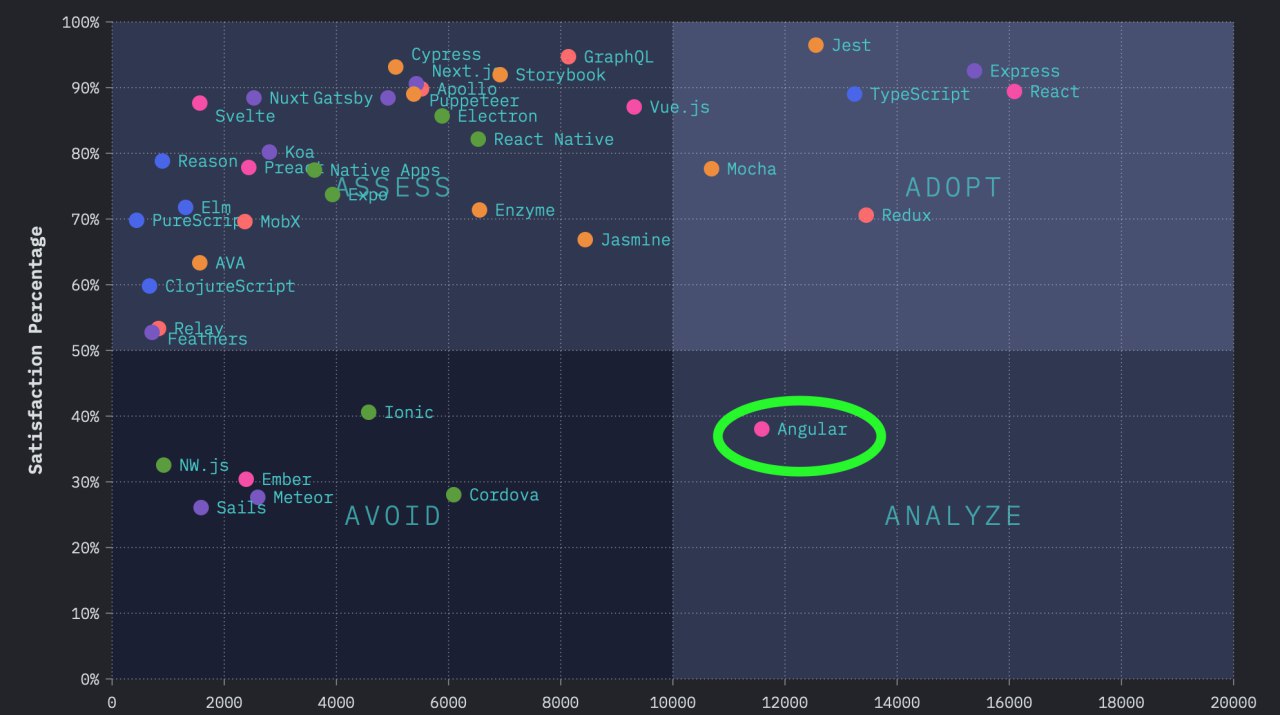The width and height of the screenshot is (1280, 715).
Task: Select the purple Meteor data point
Action: 258,497
